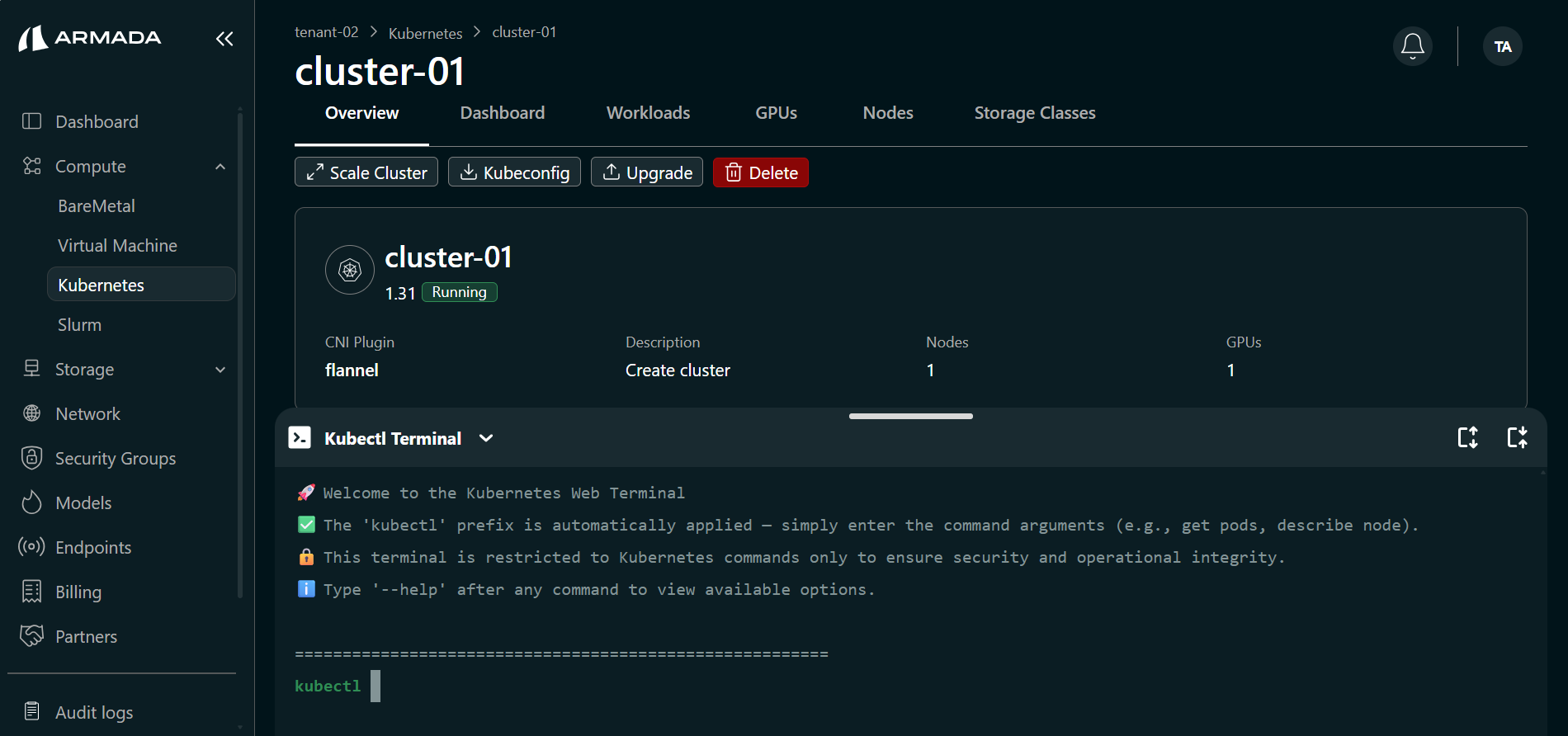1568x736 pixels.
Task: Click the Compute sidebar icon
Action: (x=31, y=166)
